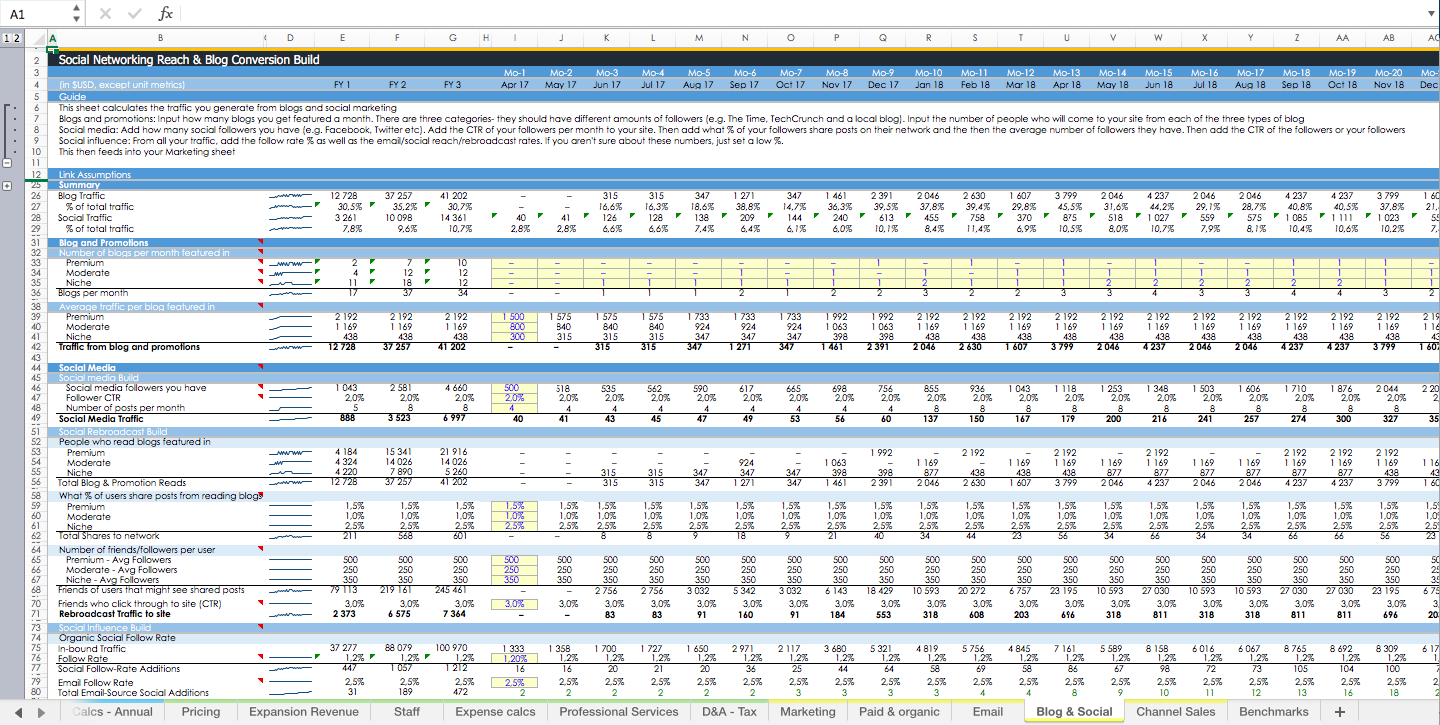
Task: Select the Blog & Social sheet tab
Action: tap(1074, 712)
